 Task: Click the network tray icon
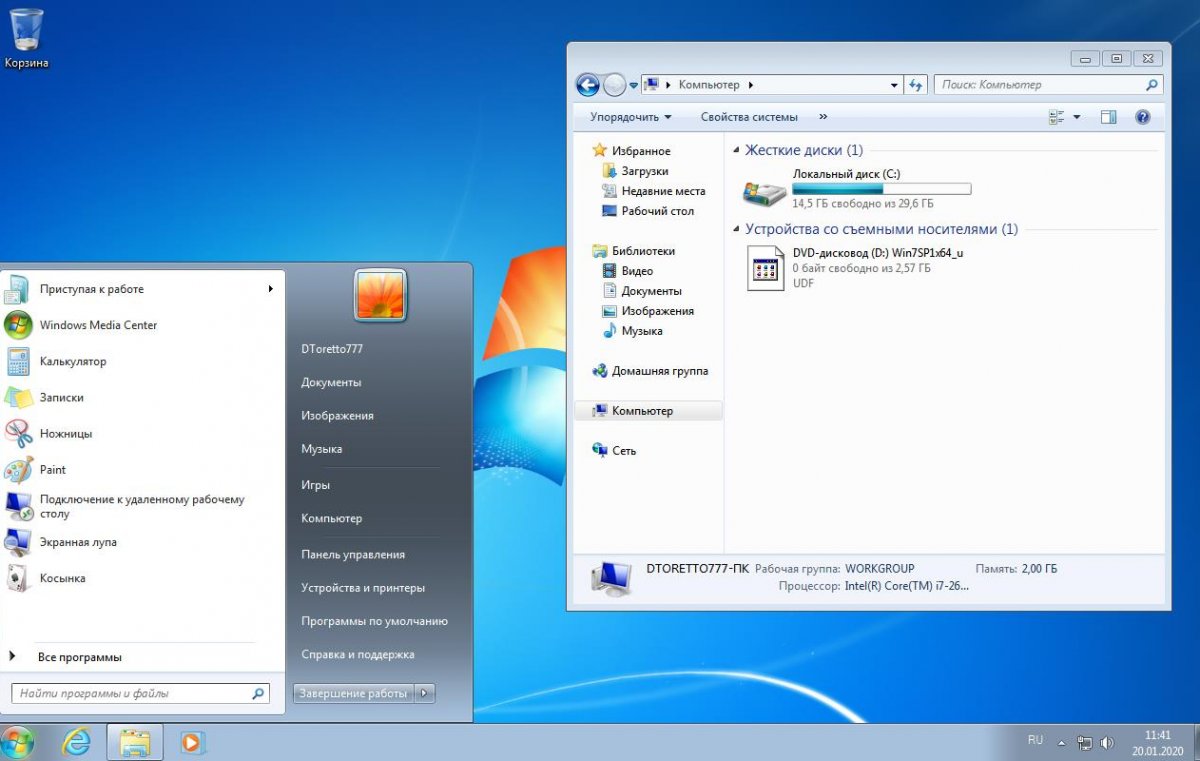coord(1085,743)
